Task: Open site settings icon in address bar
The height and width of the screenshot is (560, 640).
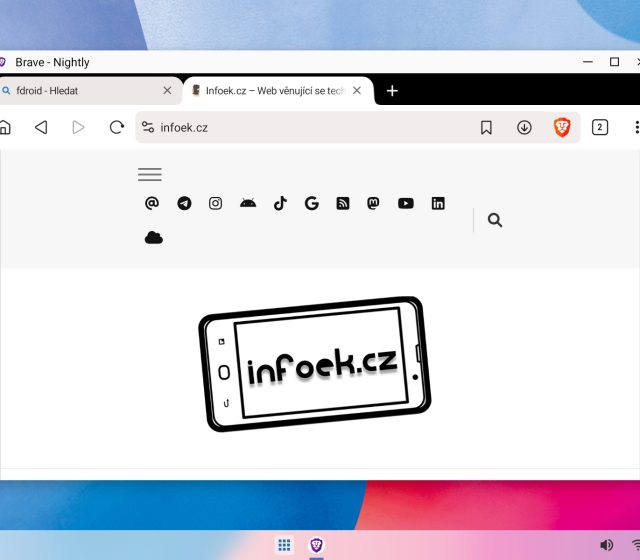Action: point(148,127)
